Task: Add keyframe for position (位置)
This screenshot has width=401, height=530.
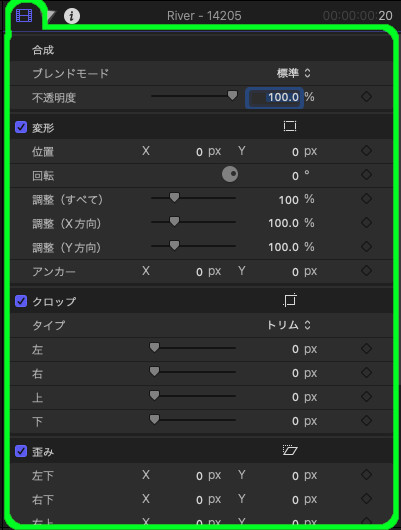Action: [x=367, y=151]
